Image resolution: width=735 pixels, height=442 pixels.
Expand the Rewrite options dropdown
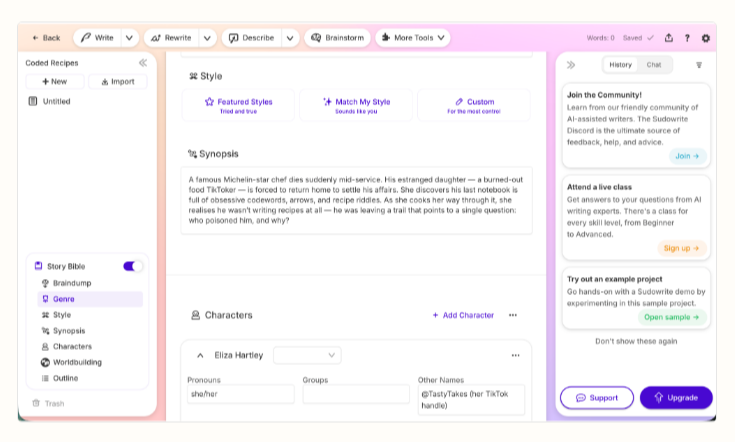(x=207, y=38)
